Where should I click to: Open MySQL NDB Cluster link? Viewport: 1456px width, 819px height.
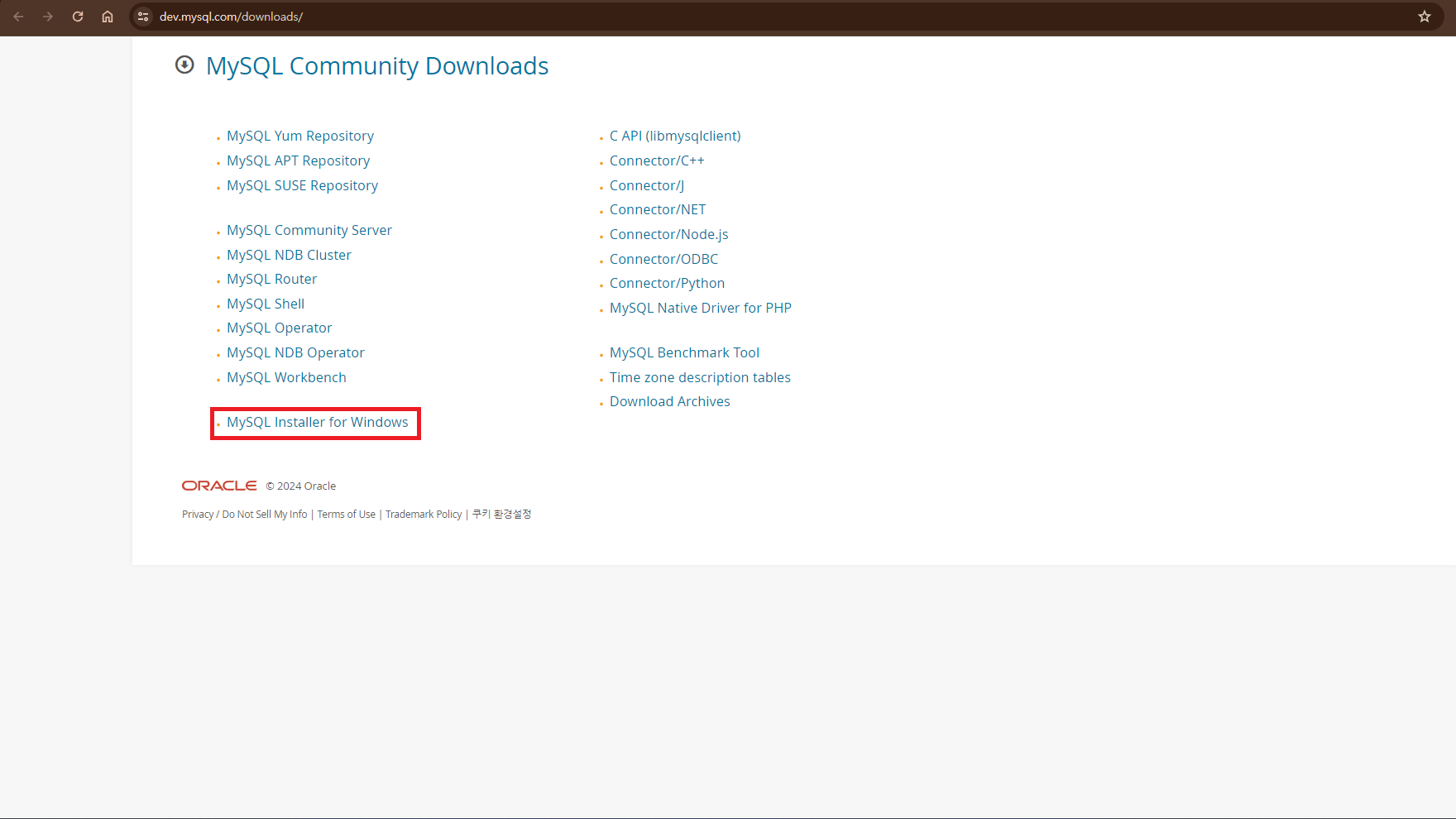click(289, 255)
